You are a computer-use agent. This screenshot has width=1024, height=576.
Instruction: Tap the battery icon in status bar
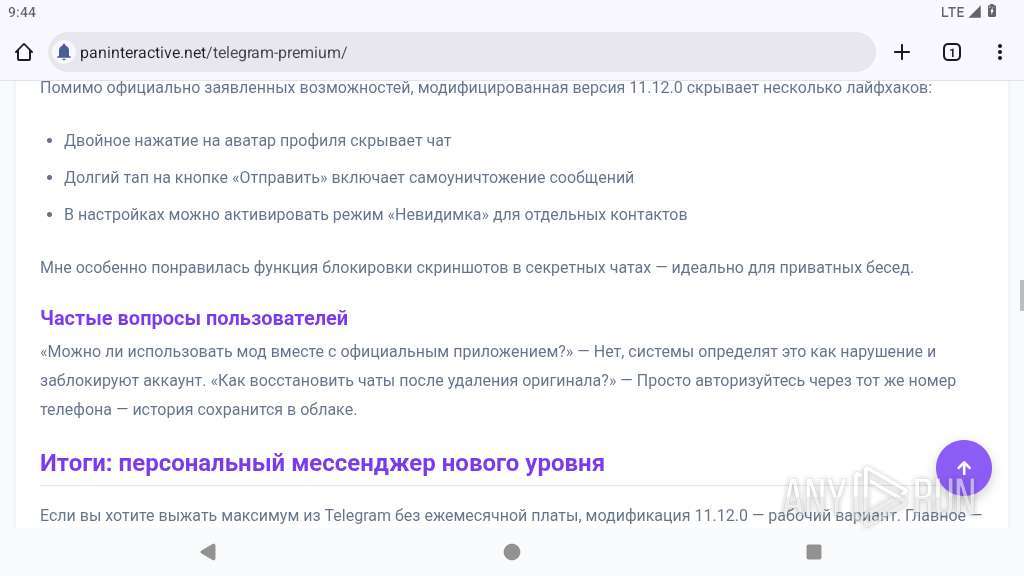tap(992, 11)
